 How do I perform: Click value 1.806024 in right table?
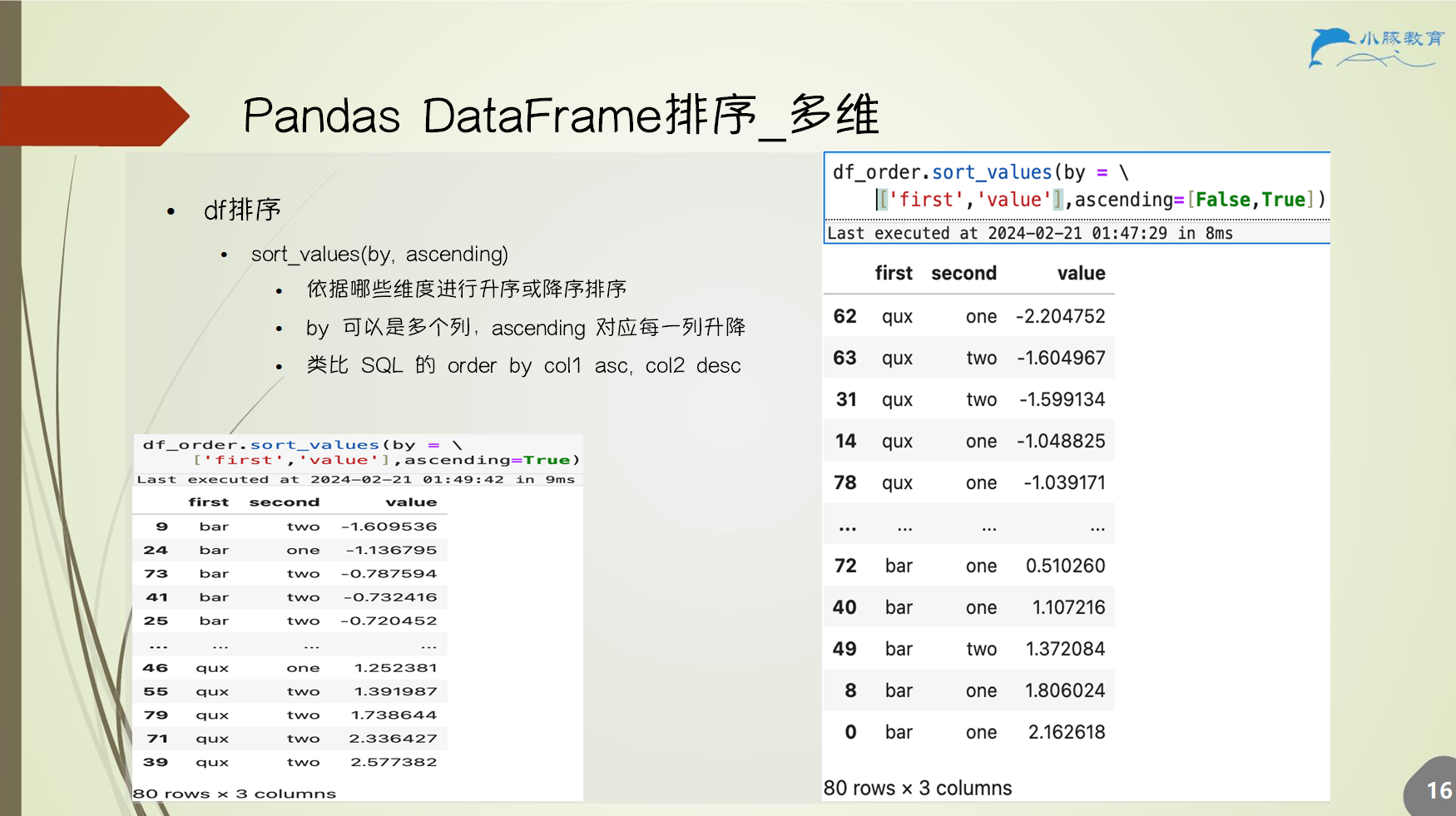pos(1065,691)
